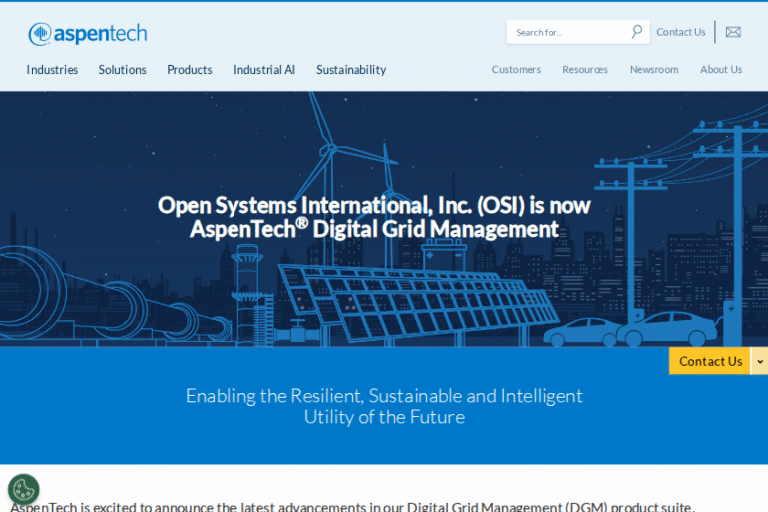
Task: Open the Contact Us link beside search
Action: coord(681,32)
